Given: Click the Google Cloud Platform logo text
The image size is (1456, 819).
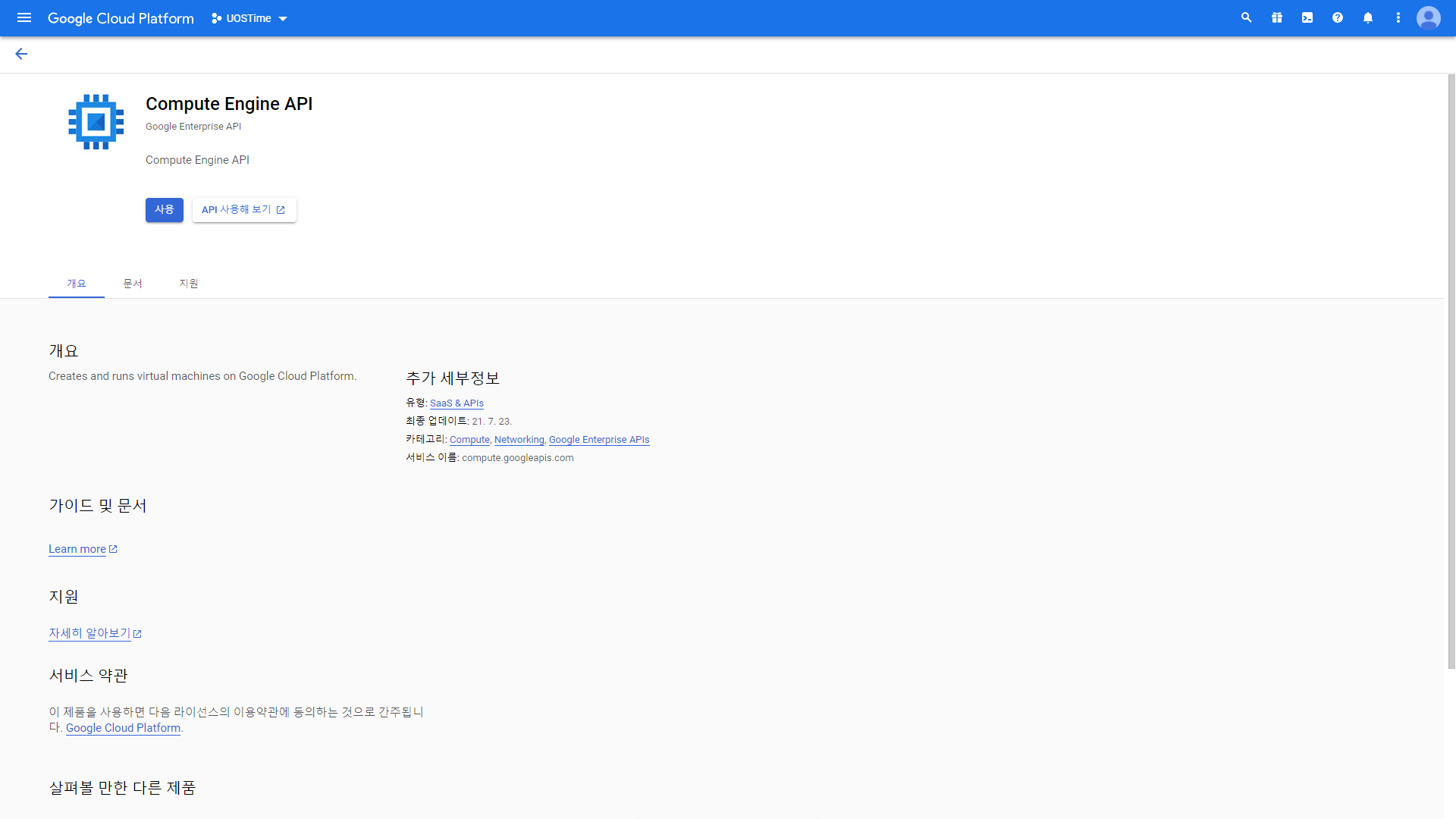Looking at the screenshot, I should [121, 18].
